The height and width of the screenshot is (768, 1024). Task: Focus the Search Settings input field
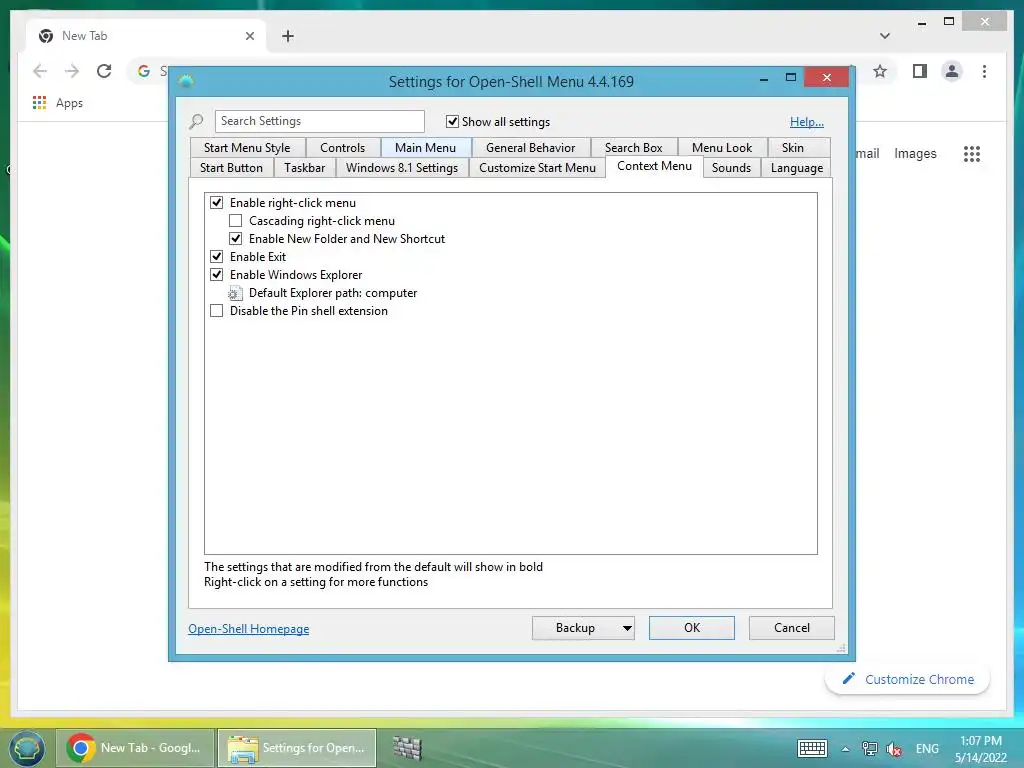pyautogui.click(x=319, y=121)
